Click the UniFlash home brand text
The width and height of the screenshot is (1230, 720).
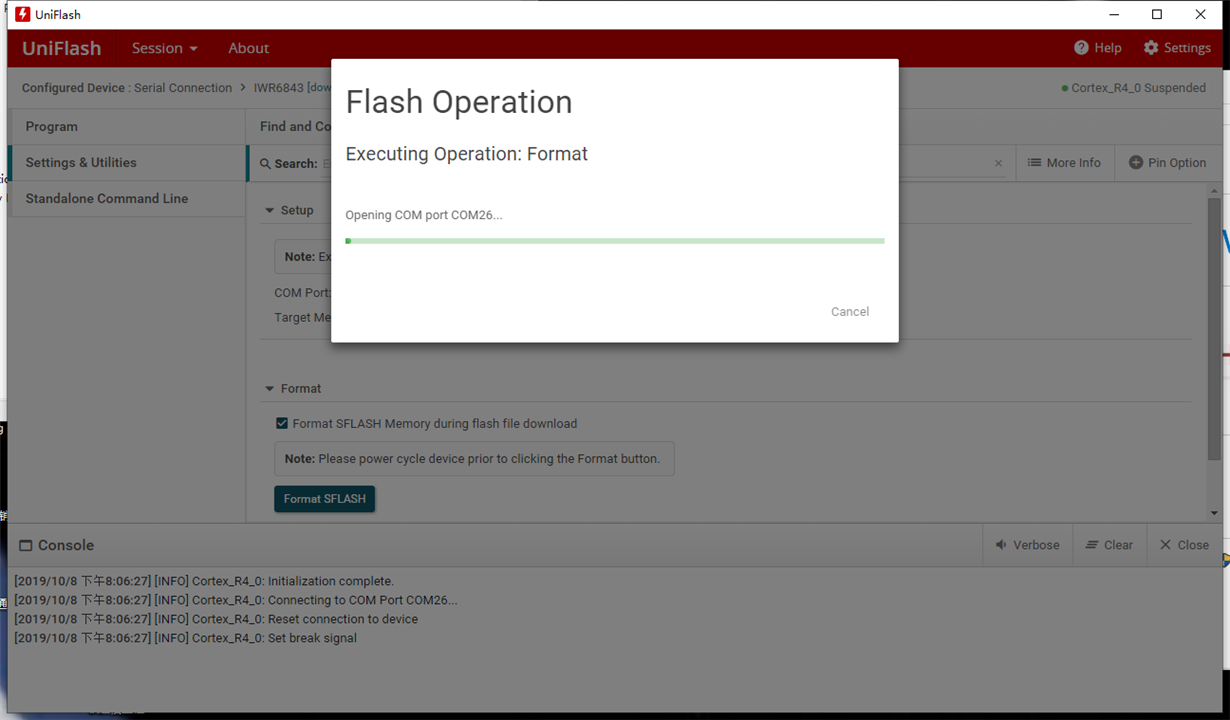point(62,48)
